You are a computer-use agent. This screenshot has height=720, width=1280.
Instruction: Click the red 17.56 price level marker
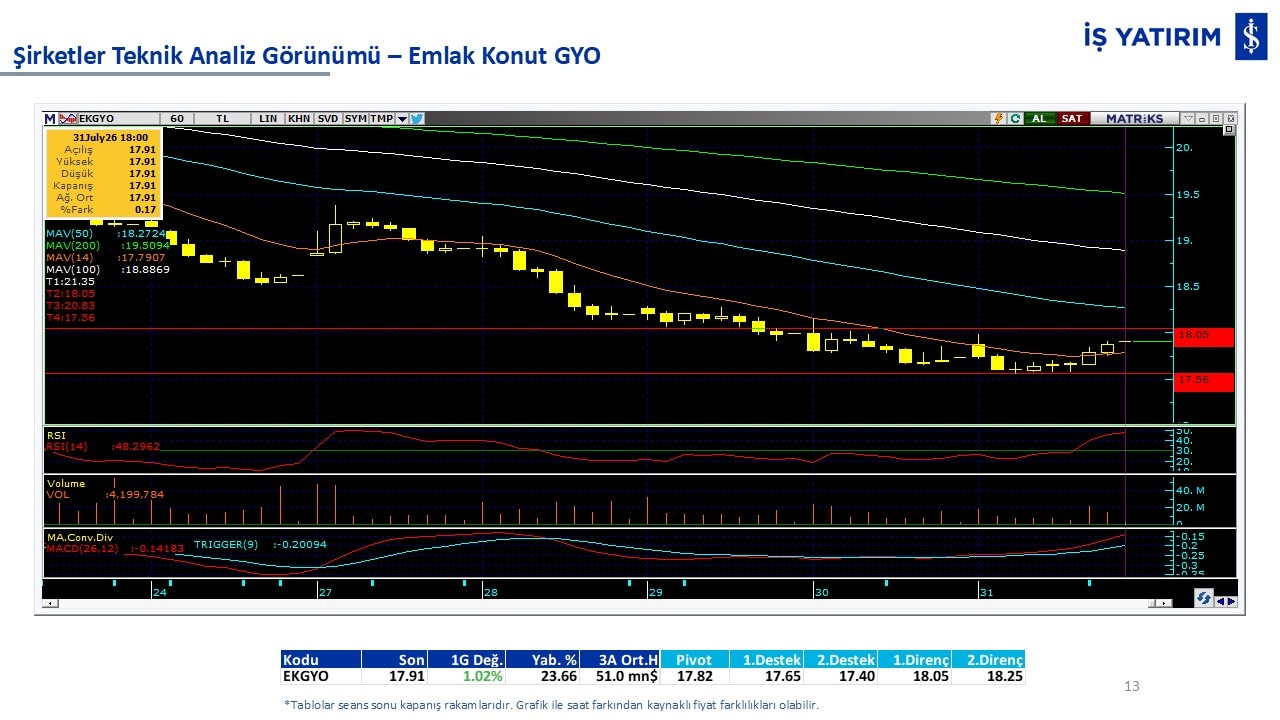click(1204, 381)
